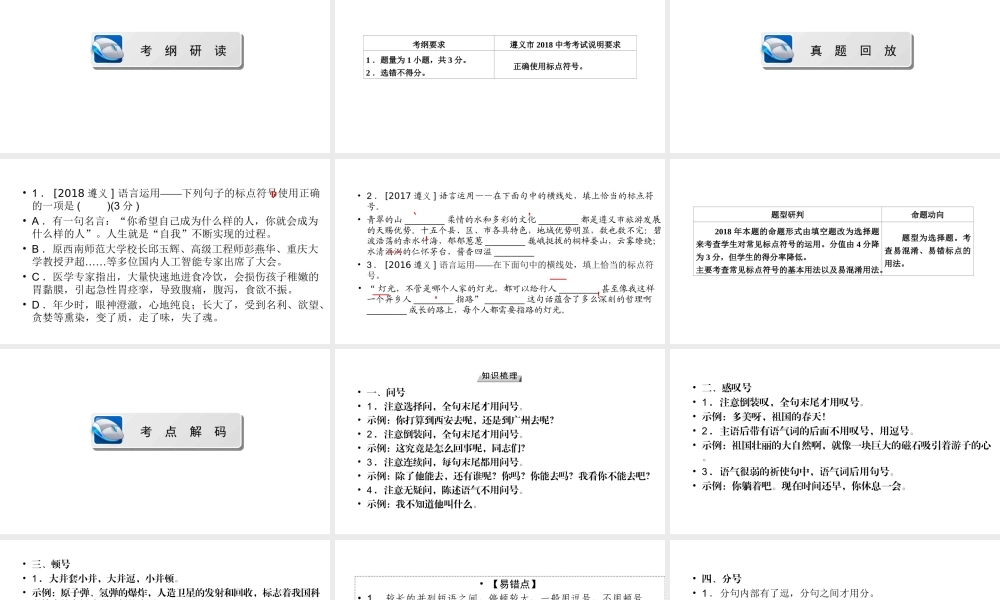Click the cell 正确使用标点符号
1000x600 pixels.
click(x=548, y=66)
